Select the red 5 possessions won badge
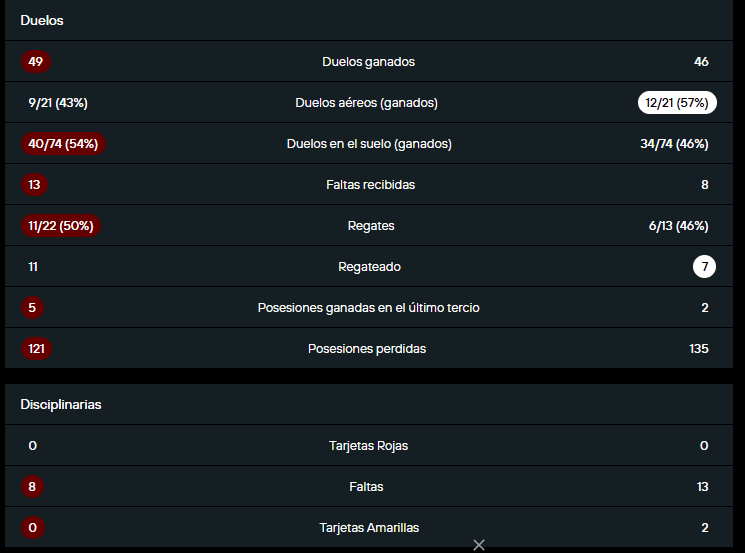This screenshot has width=745, height=553. click(x=32, y=307)
